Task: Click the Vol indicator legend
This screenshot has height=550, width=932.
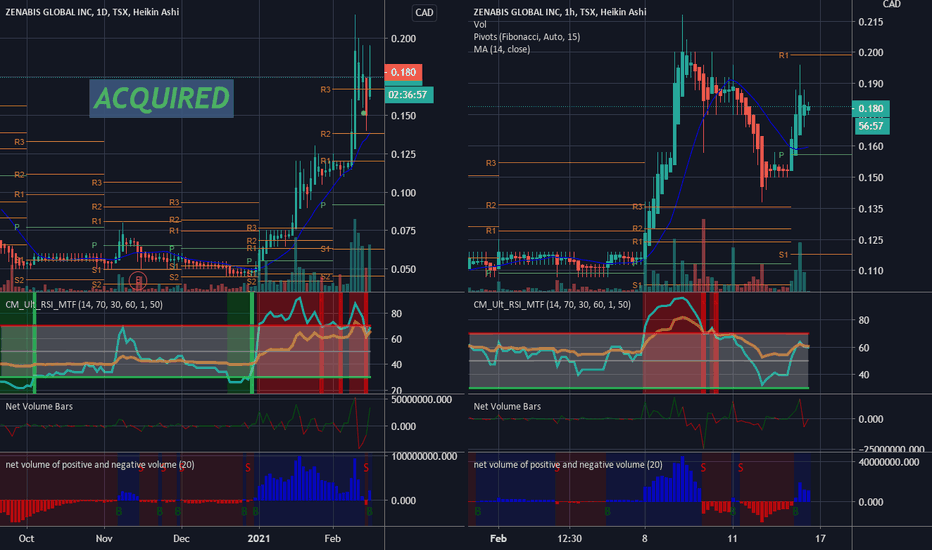Action: 480,24
